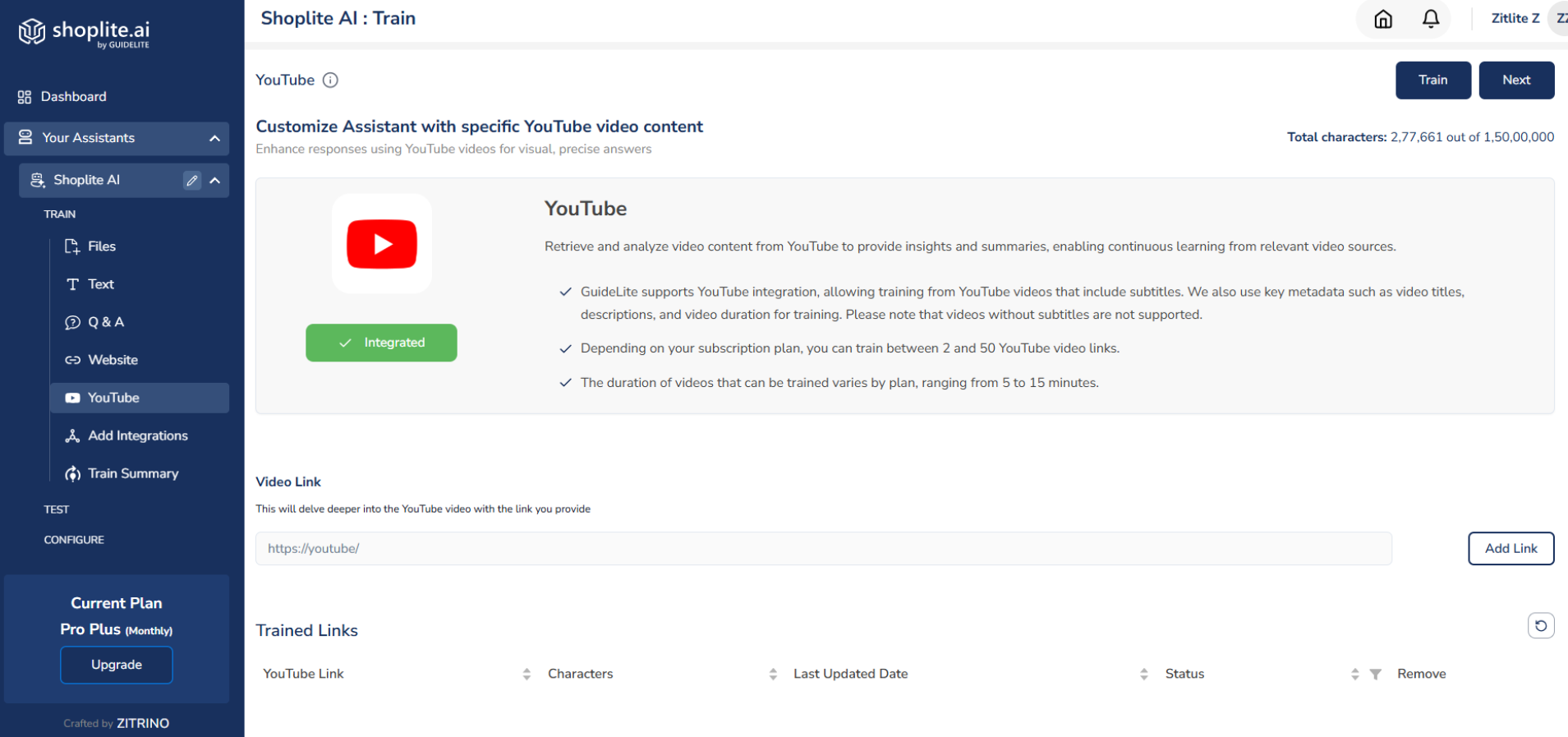Screen dimensions: 1568x737
Task: Select the YouTube item in the sidebar
Action: point(140,398)
